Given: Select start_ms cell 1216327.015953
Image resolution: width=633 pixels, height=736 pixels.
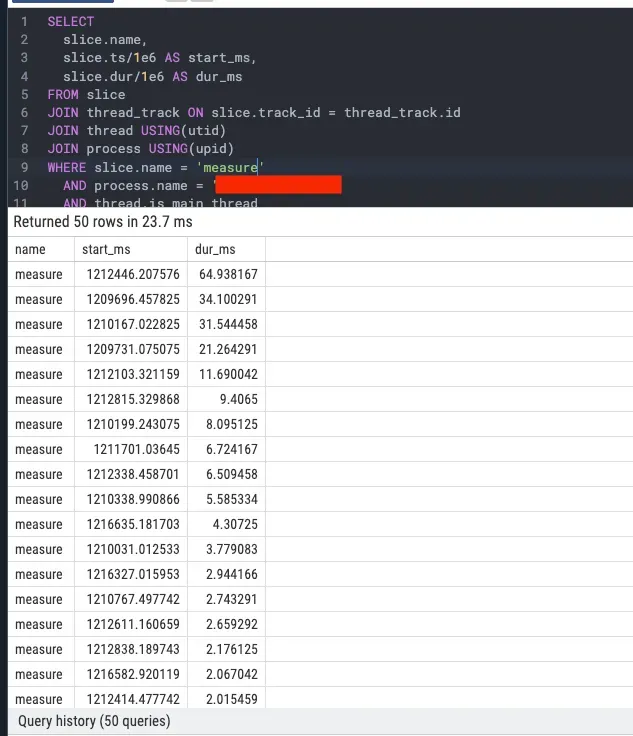Looking at the screenshot, I should pos(133,574).
